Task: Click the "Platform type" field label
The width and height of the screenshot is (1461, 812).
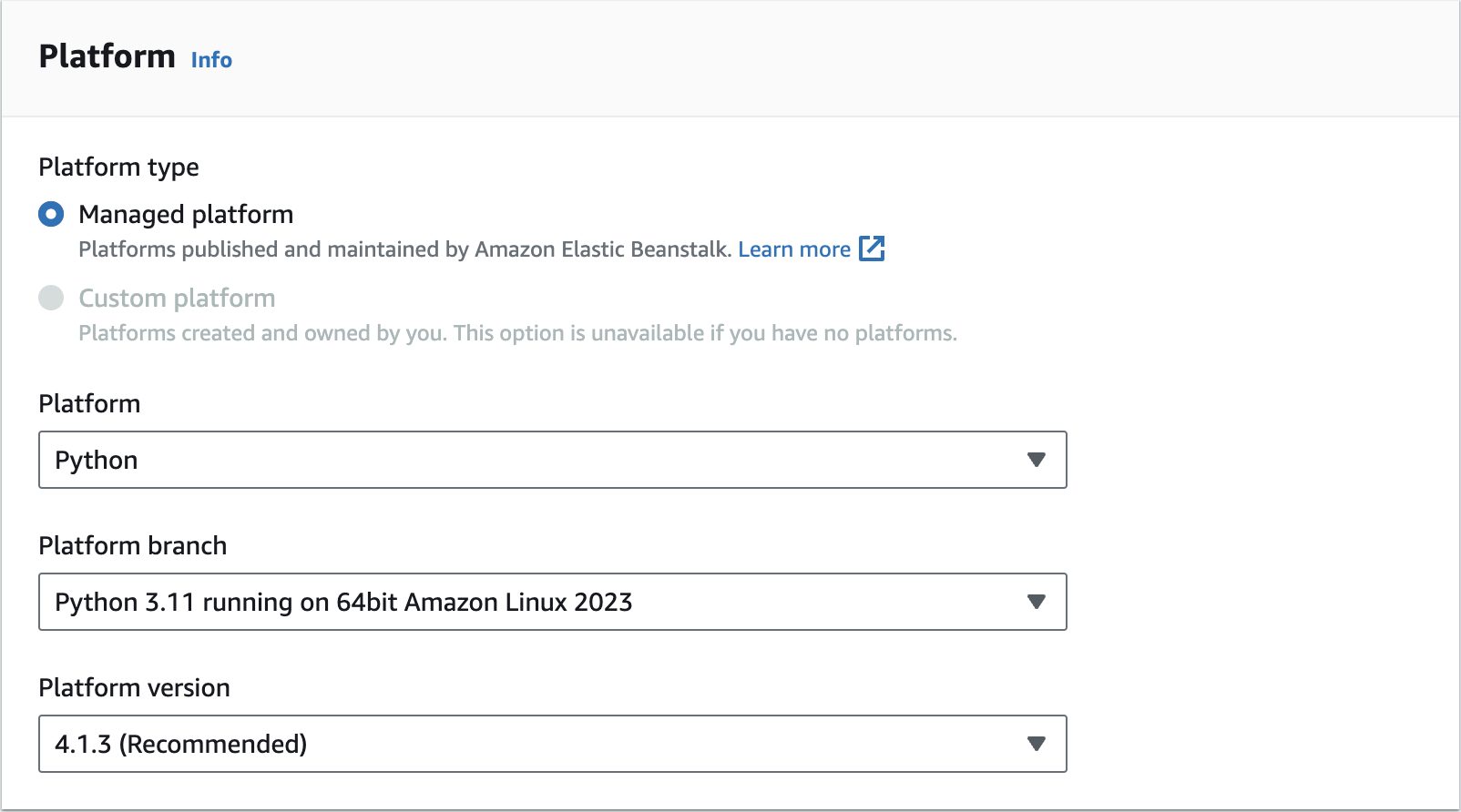Action: pos(118,167)
